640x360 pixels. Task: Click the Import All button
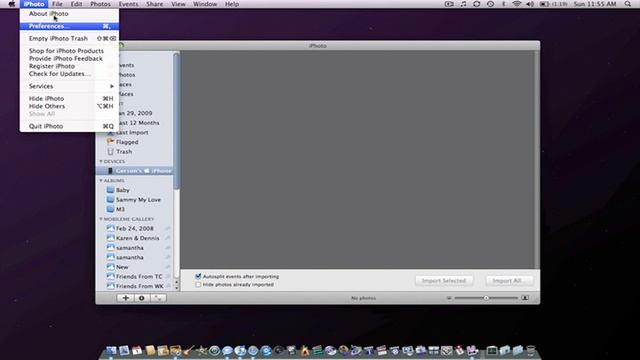509,281
